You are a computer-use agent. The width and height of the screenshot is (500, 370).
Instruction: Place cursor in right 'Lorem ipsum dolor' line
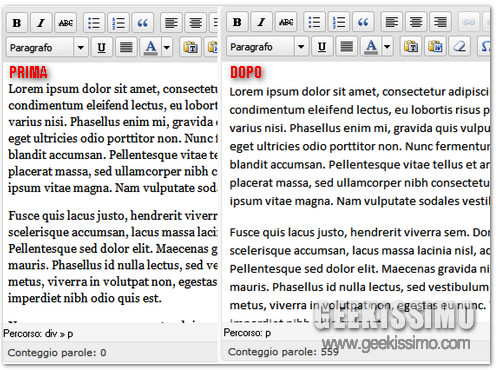(x=359, y=92)
